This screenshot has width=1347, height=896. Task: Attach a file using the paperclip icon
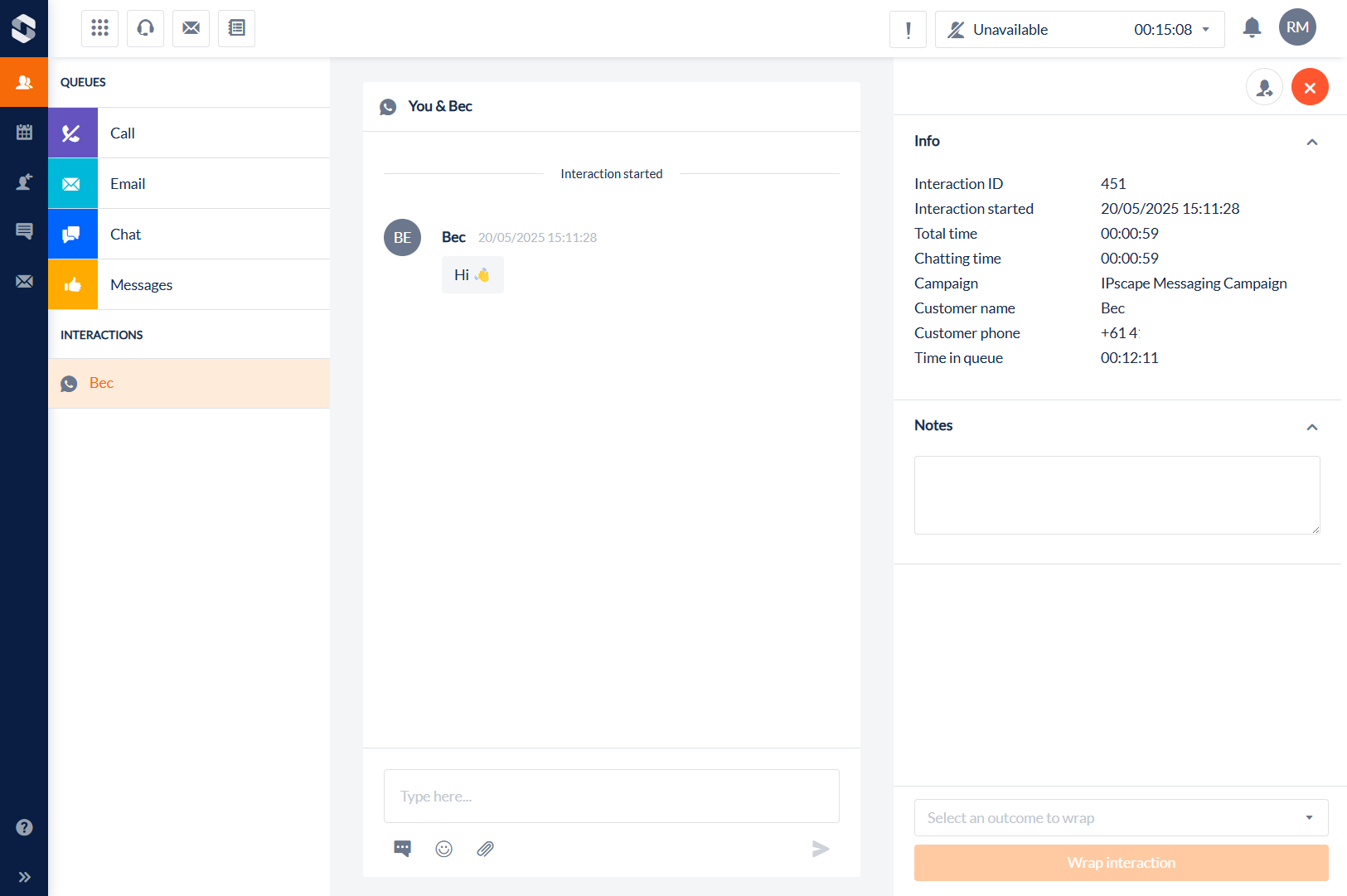(x=486, y=849)
